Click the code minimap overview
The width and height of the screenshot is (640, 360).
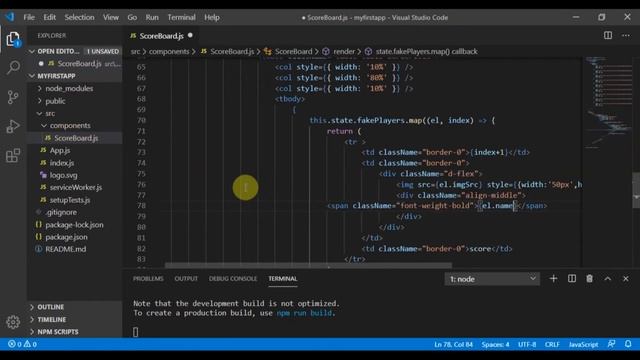point(607,104)
